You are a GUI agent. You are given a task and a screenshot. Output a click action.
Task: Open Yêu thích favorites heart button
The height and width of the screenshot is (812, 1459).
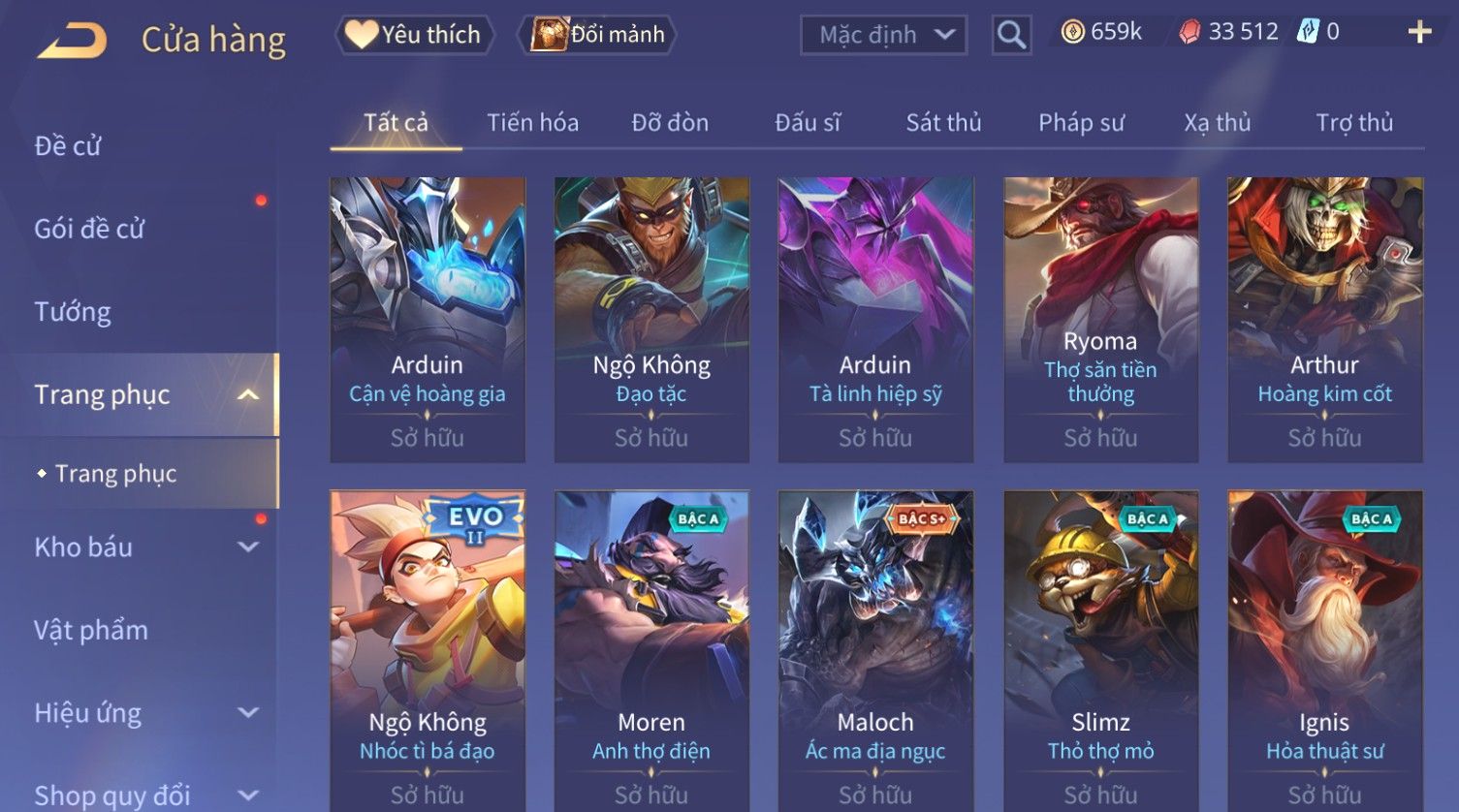(414, 35)
